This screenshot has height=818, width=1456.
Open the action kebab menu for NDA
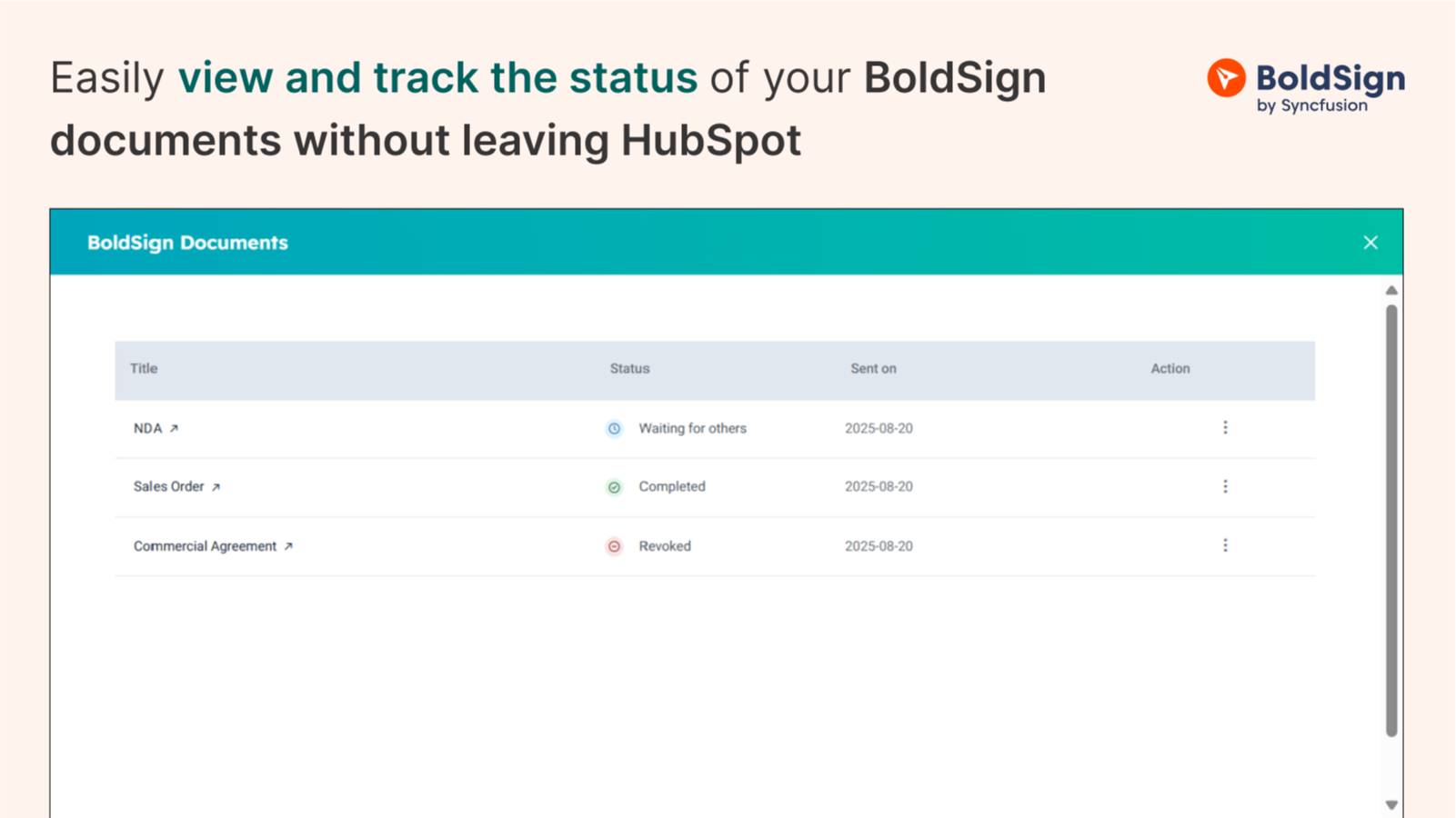(1225, 427)
